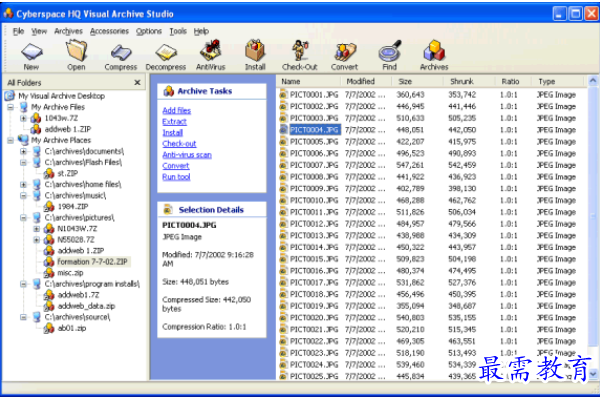The height and width of the screenshot is (400, 600).
Task: Click the New archive toolbar icon
Action: tap(31, 52)
